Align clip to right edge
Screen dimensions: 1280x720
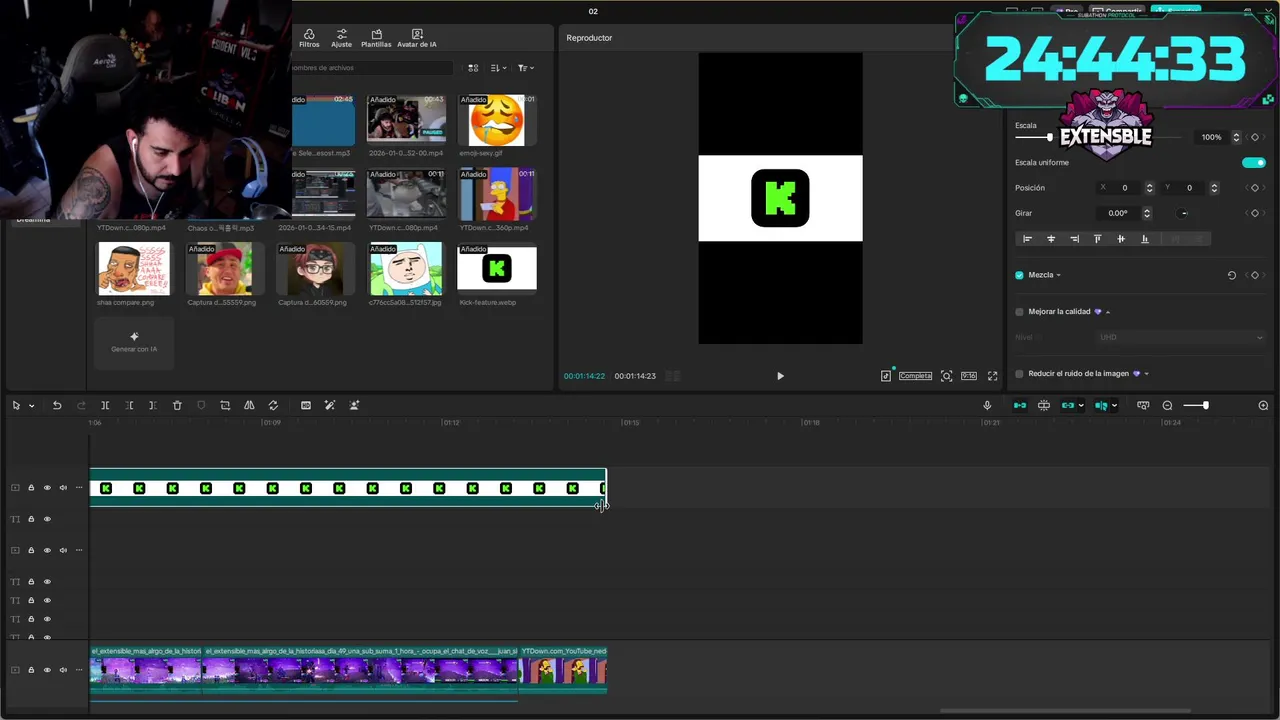[x=1074, y=239]
